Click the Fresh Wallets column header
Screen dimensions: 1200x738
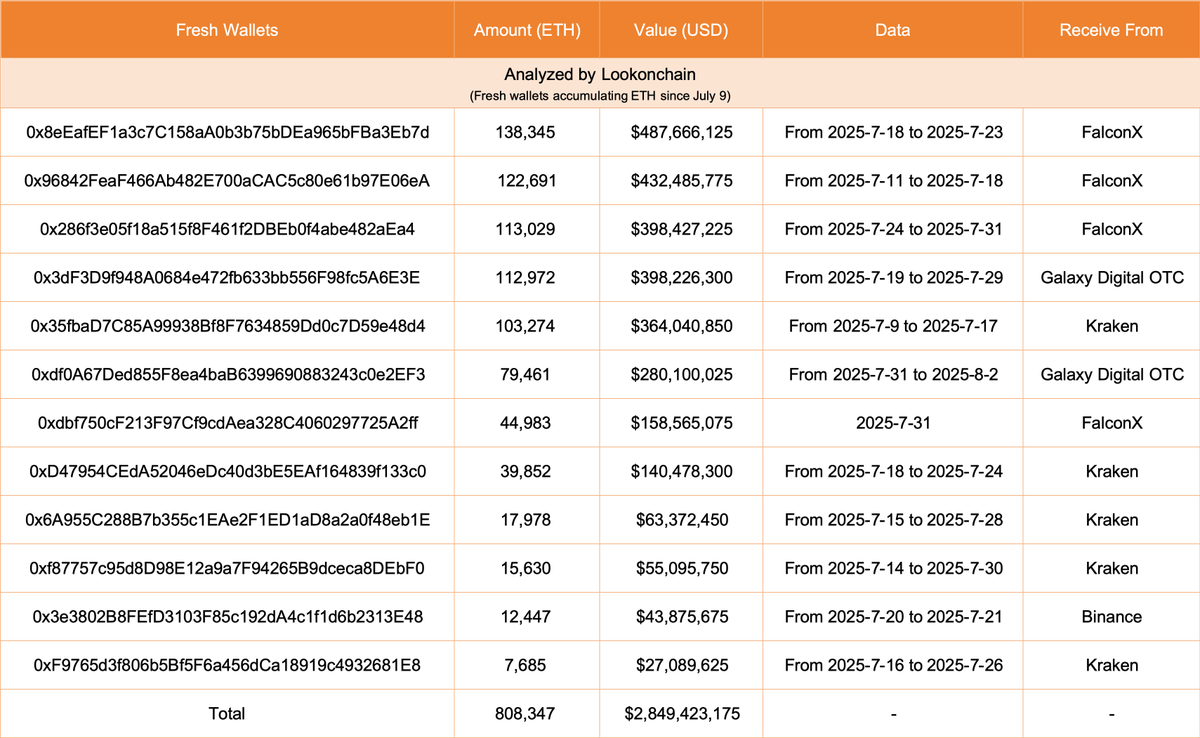click(227, 30)
